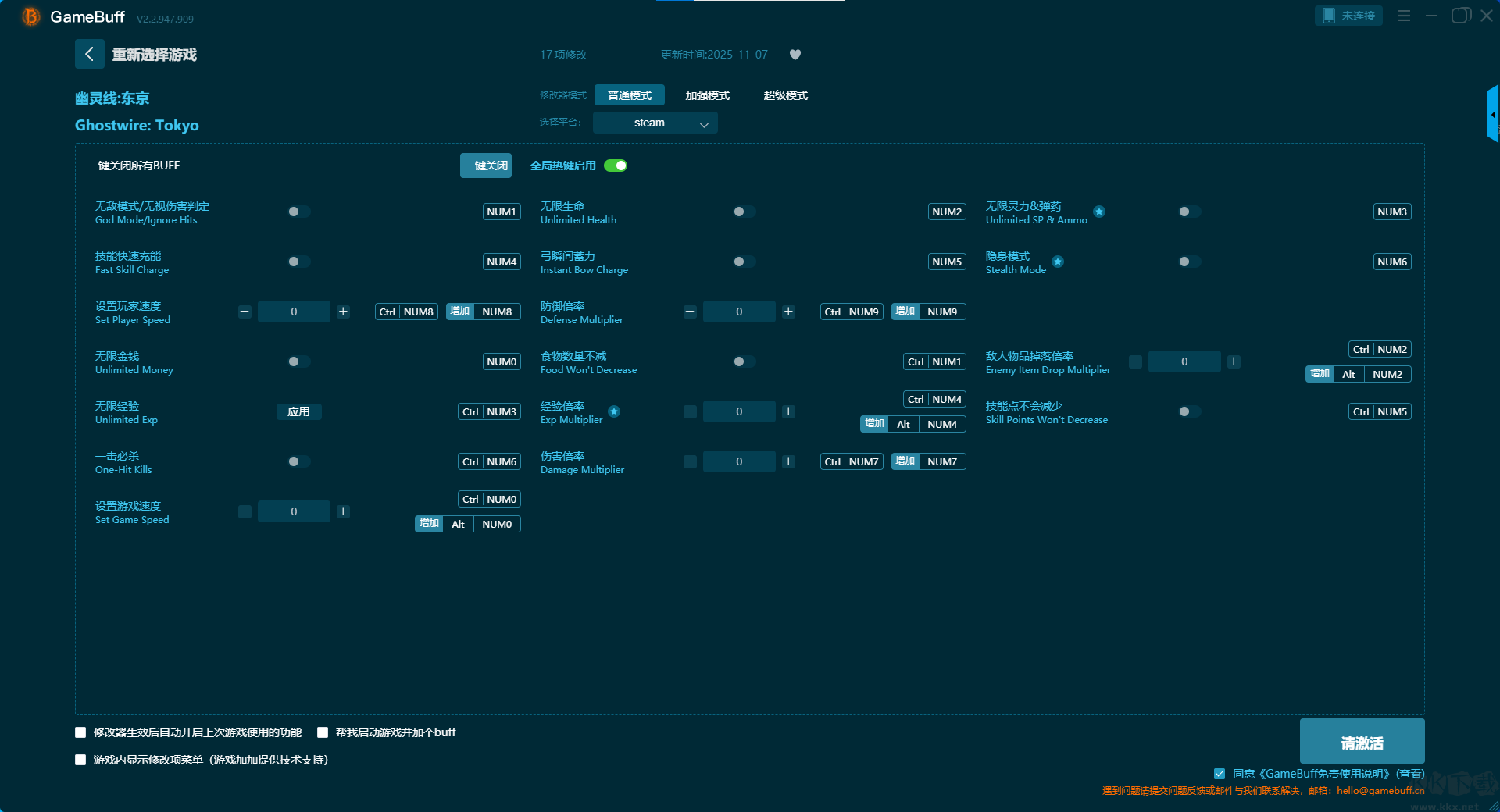The image size is (1500, 812).
Task: Decrease Defense Multiplier with minus button
Action: (x=690, y=312)
